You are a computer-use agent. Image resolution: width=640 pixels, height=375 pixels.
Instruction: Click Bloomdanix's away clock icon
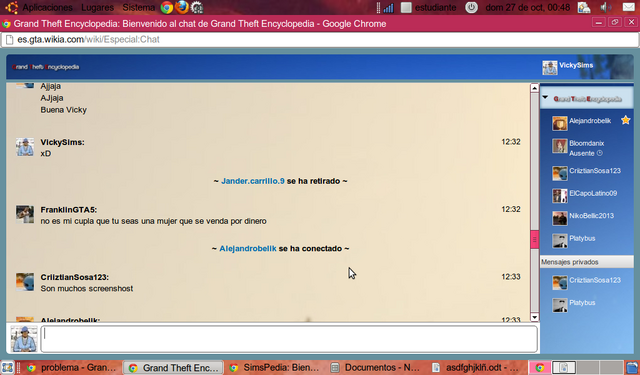tap(600, 153)
